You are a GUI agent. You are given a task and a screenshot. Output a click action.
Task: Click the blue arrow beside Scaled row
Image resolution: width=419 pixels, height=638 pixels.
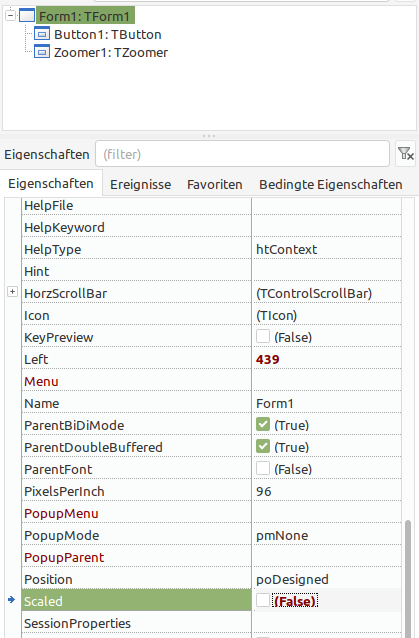click(11, 599)
